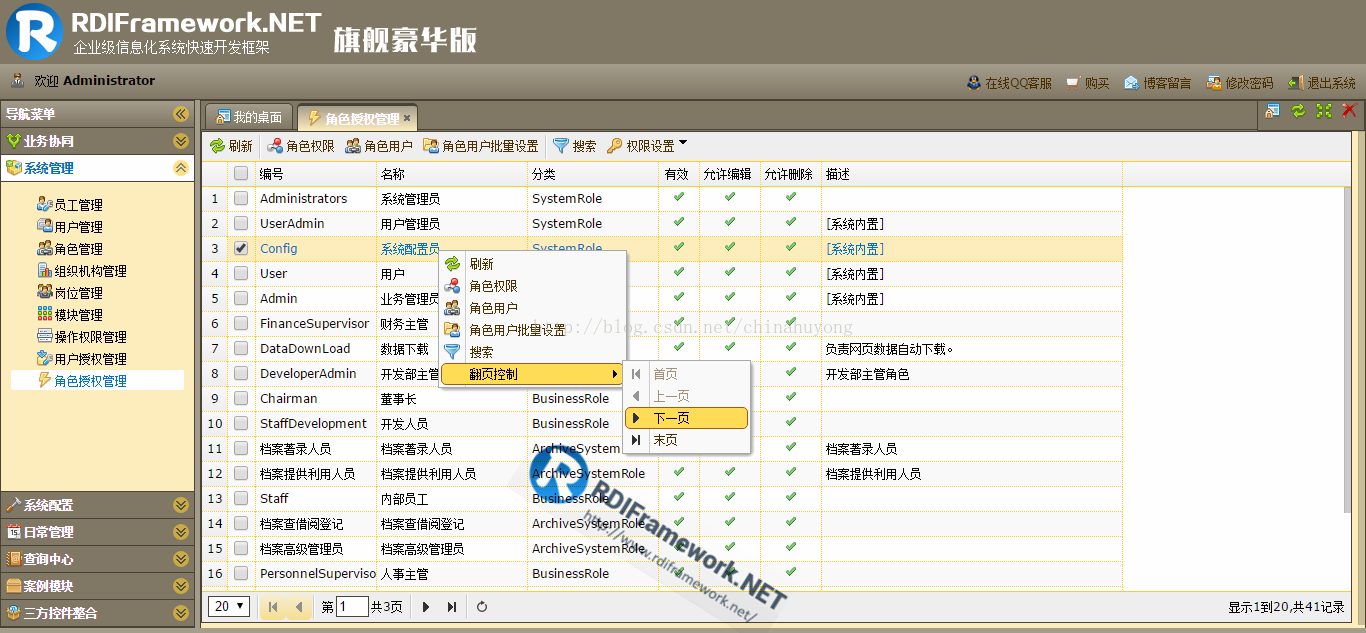The height and width of the screenshot is (633, 1366).
Task: Open 在线QQ客服 link in header
Action: [1009, 83]
